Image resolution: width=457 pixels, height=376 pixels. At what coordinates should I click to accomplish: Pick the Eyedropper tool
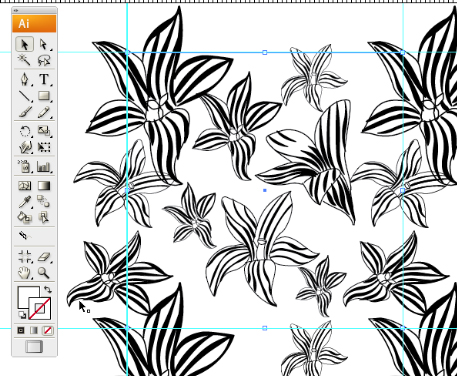(x=25, y=201)
